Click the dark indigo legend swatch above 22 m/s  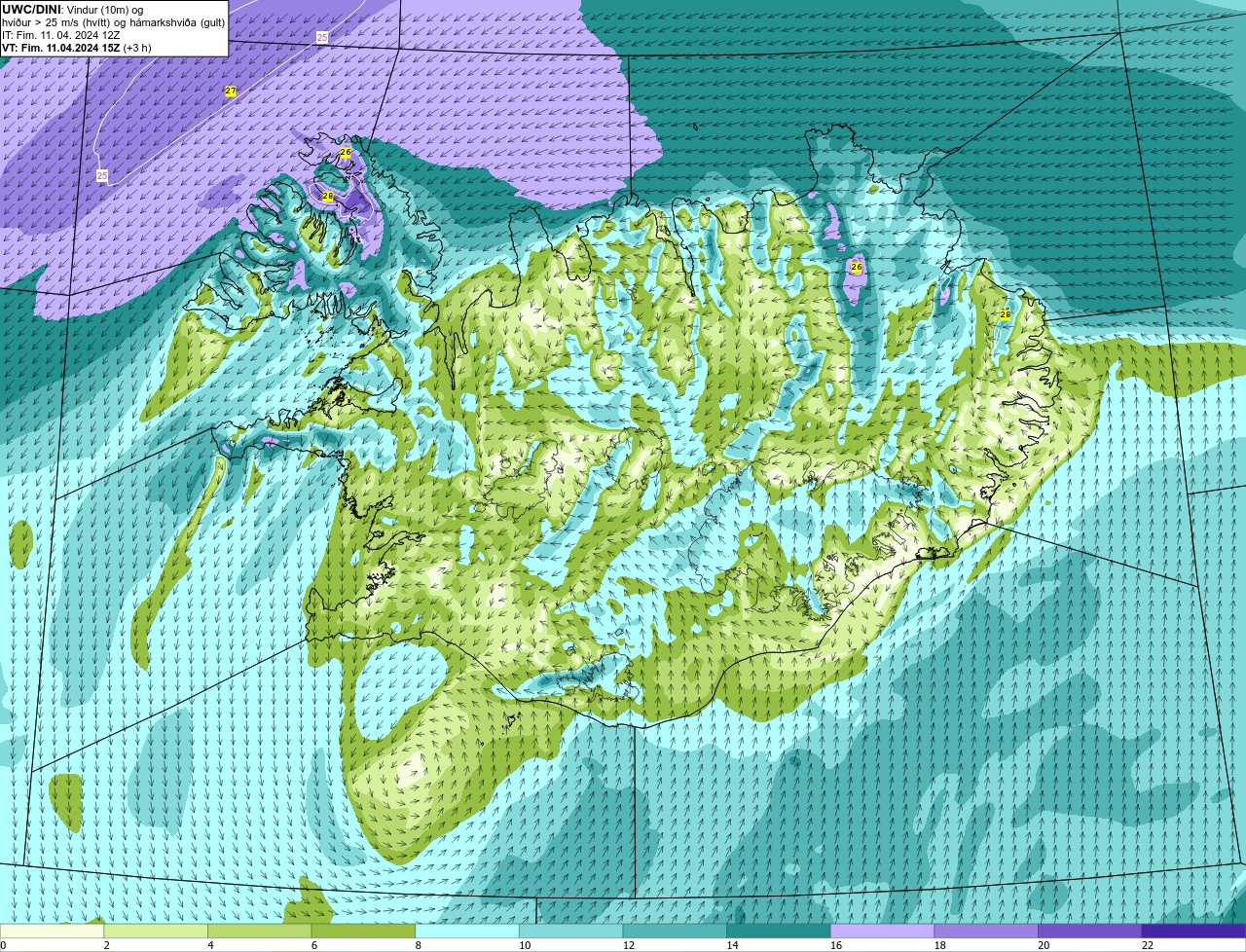point(1193,931)
